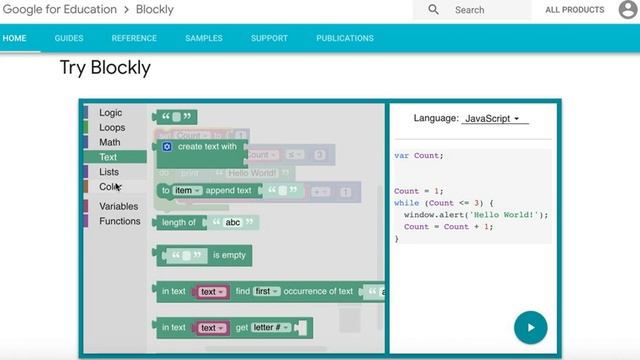Screen dimensions: 640x360
Task: Open the Language JavaScript dropdown
Action: click(x=494, y=119)
